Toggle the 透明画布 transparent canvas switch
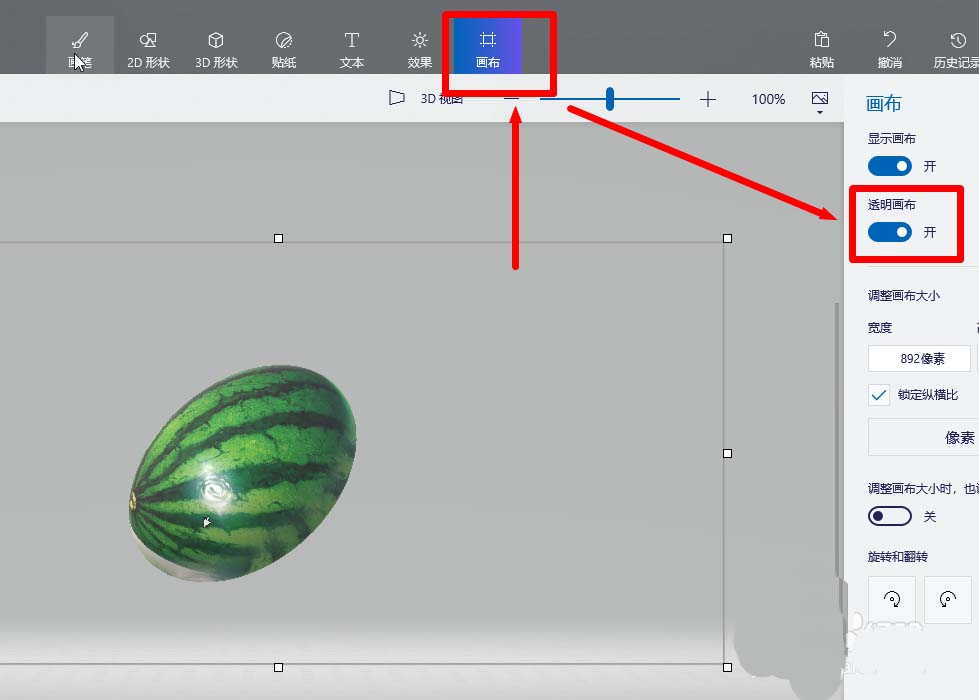Image resolution: width=979 pixels, height=700 pixels. coord(890,232)
